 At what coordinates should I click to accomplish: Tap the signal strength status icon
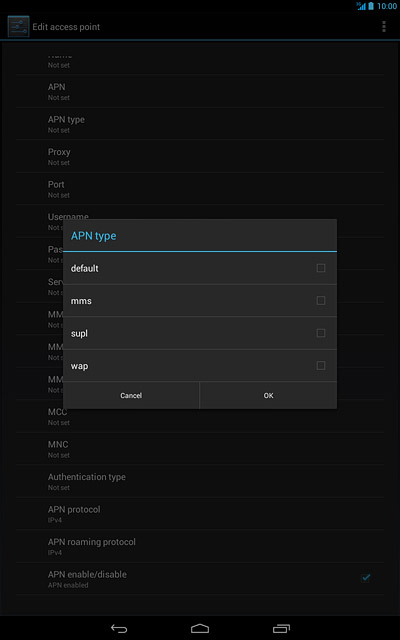click(361, 6)
